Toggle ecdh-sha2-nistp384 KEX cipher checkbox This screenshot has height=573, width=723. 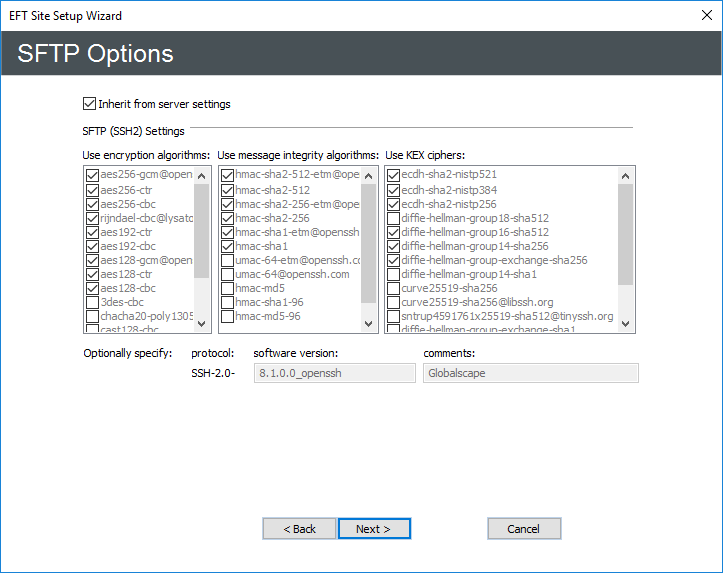tap(394, 190)
